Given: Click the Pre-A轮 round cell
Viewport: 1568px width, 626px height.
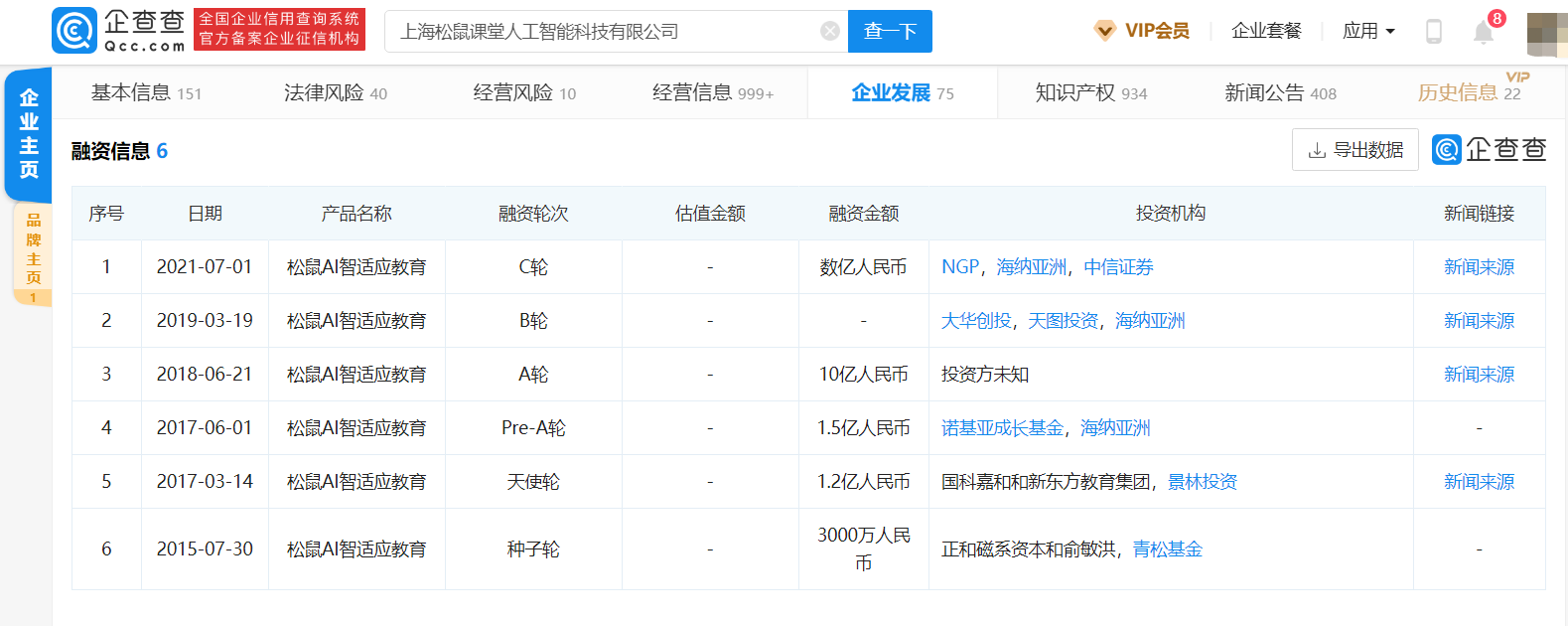Looking at the screenshot, I should pyautogui.click(x=533, y=428).
